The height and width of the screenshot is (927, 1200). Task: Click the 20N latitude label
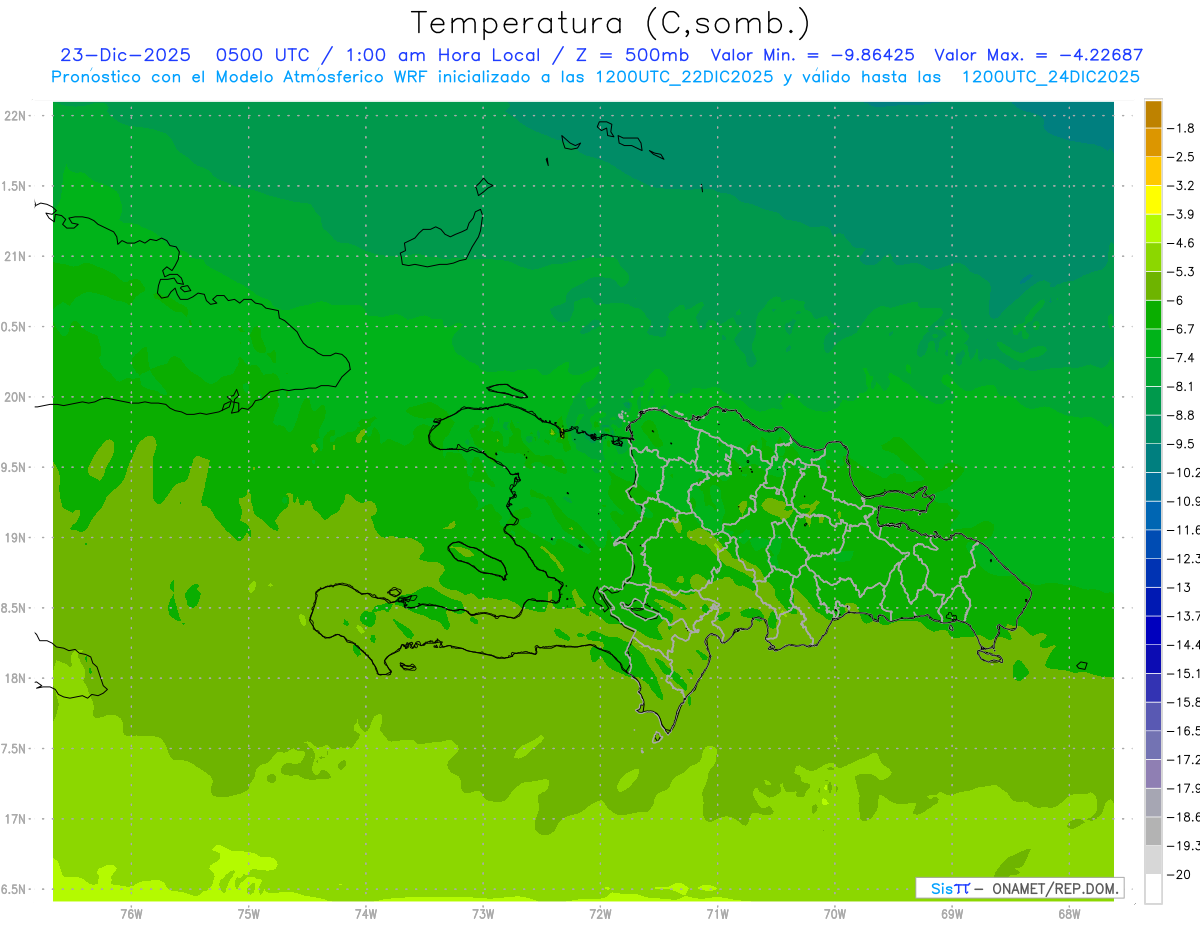tap(15, 397)
